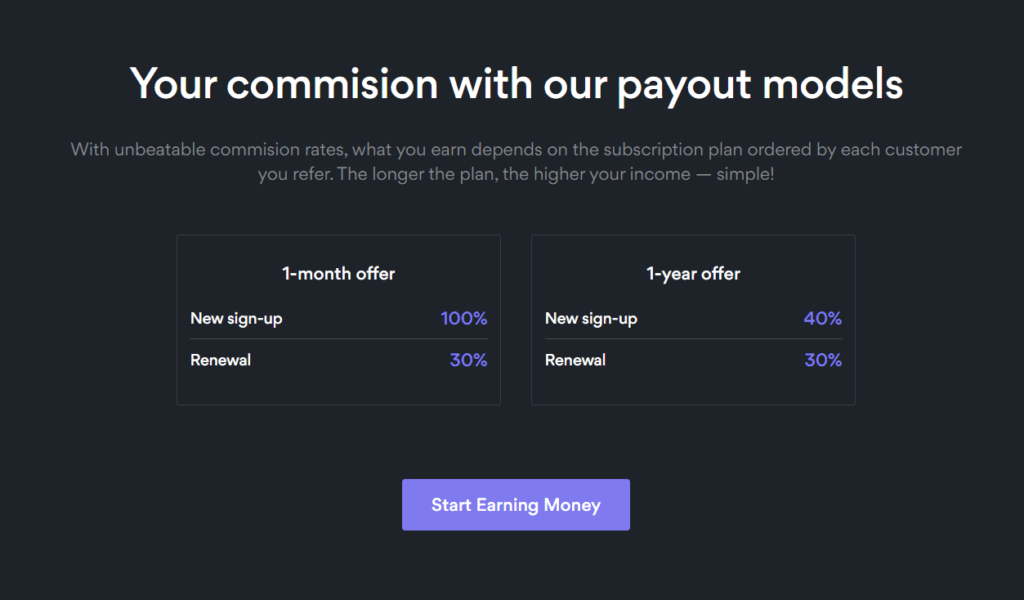Select Renewal label in 1-month offer
The image size is (1024, 600).
click(221, 360)
